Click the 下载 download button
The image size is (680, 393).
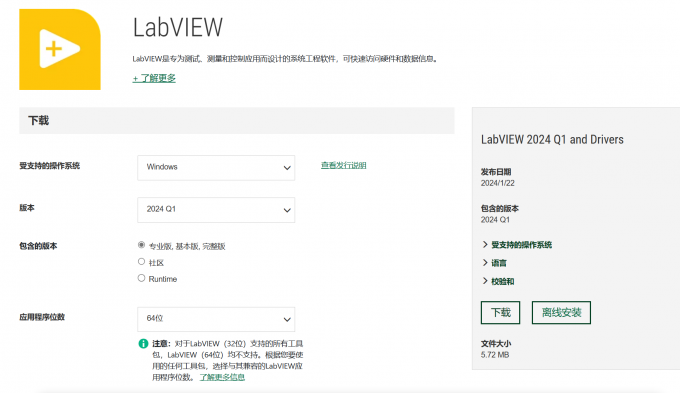tap(500, 312)
